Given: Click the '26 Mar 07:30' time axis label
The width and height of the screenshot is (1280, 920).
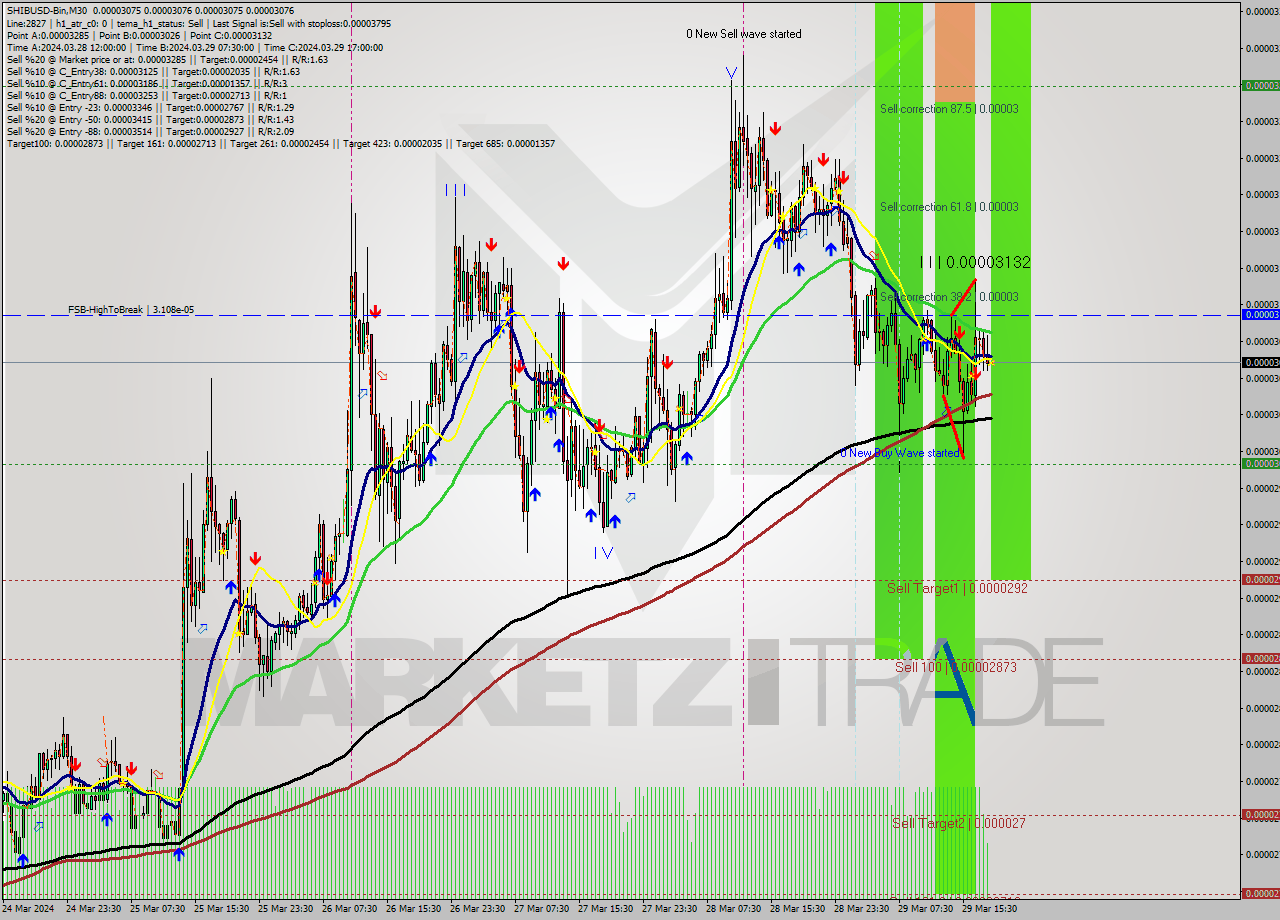Looking at the screenshot, I should click(x=350, y=909).
